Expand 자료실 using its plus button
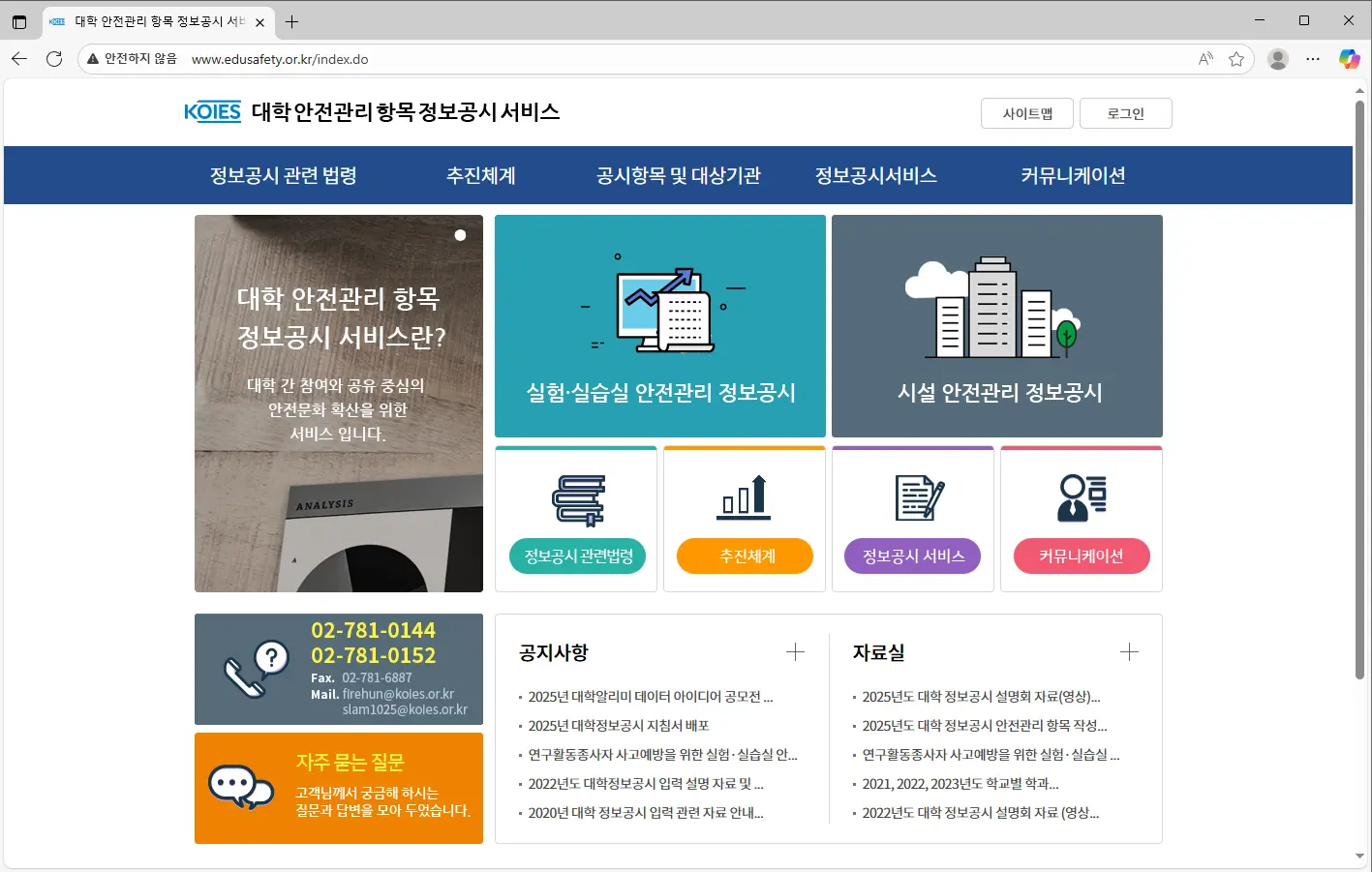This screenshot has height=872, width=1372. pos(1129,652)
